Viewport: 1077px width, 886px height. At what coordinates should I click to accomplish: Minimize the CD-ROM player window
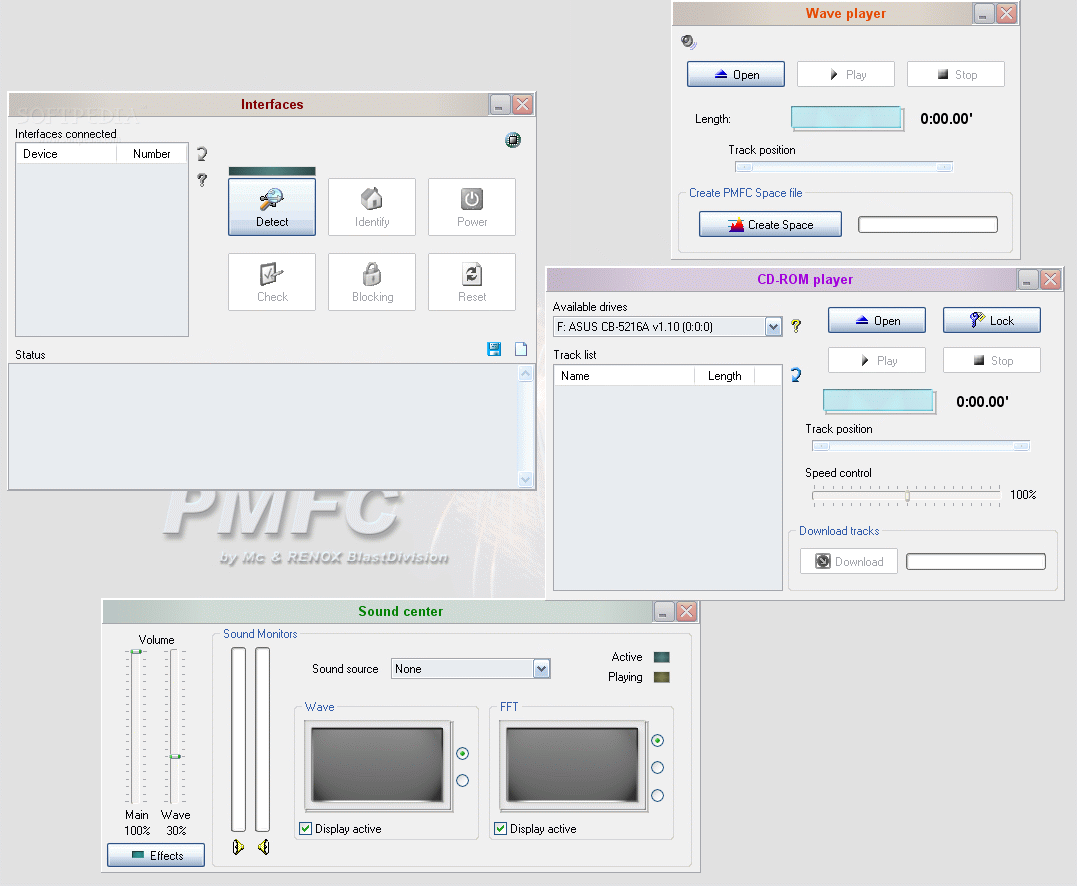tap(1028, 280)
